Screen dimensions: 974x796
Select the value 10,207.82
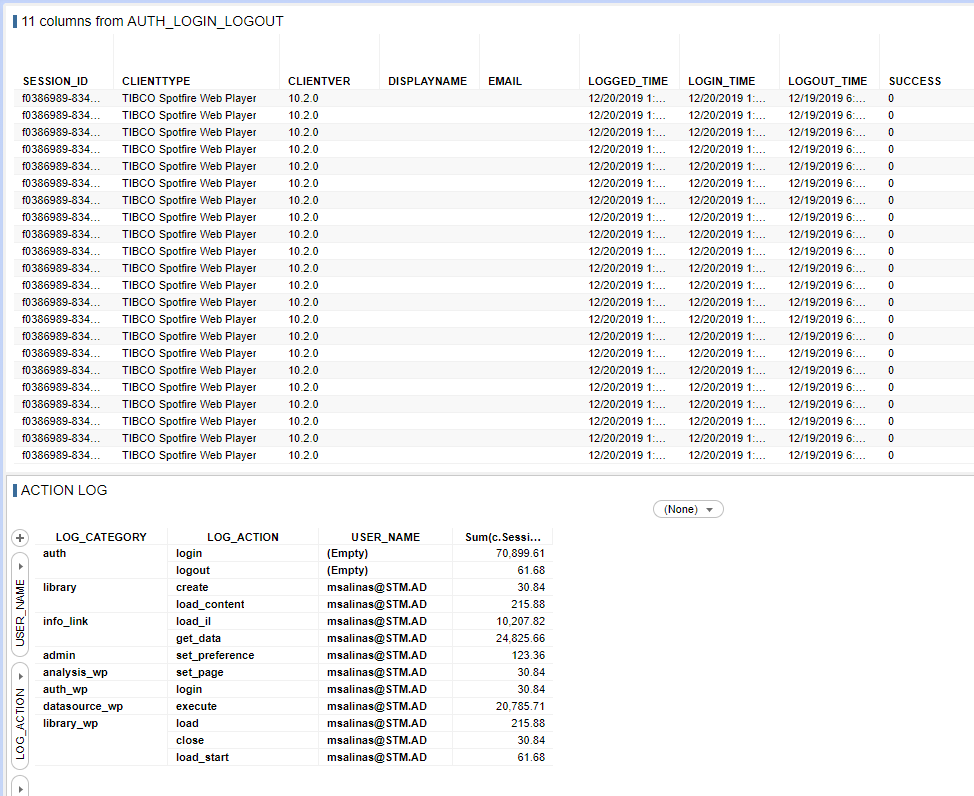pos(520,621)
